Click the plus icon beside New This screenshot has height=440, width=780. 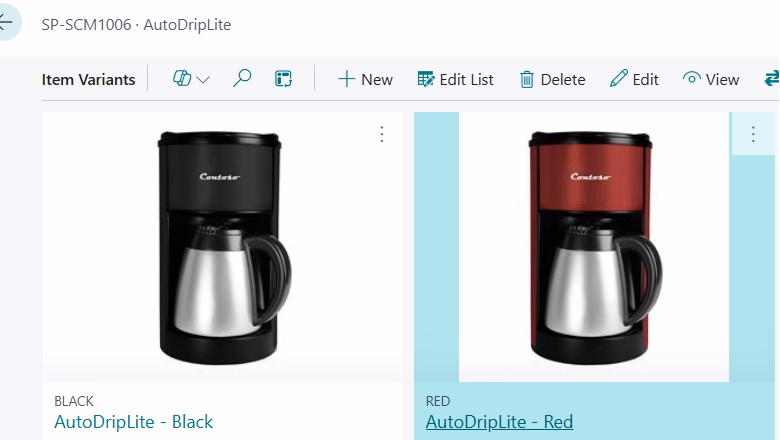pos(346,79)
